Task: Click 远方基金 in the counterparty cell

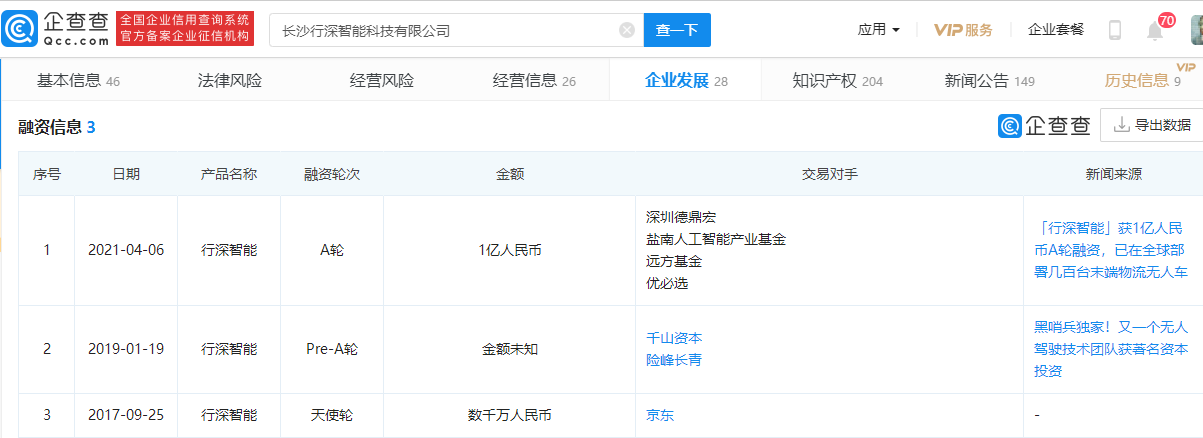Action: point(674,261)
